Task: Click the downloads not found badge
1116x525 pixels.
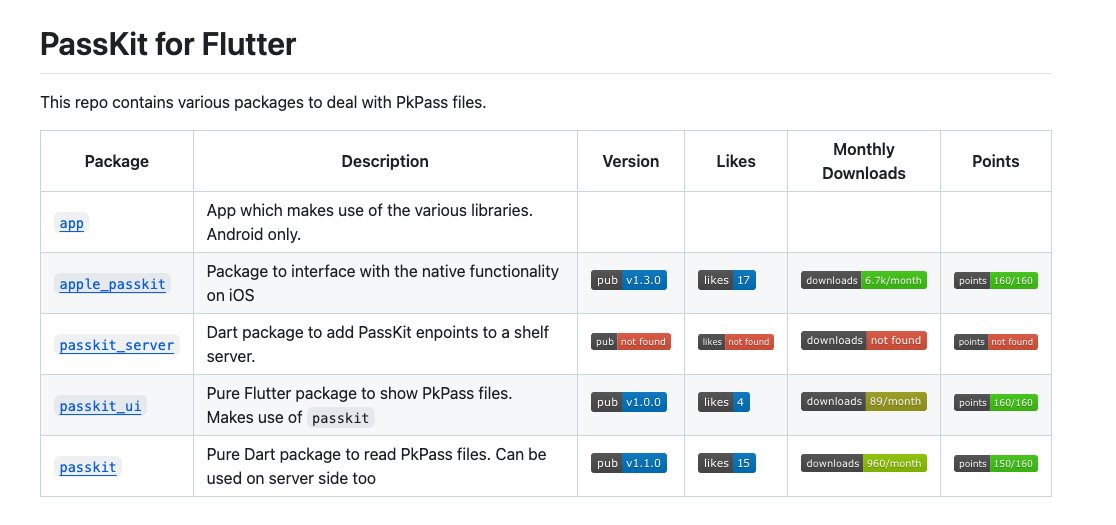Action: [x=864, y=341]
